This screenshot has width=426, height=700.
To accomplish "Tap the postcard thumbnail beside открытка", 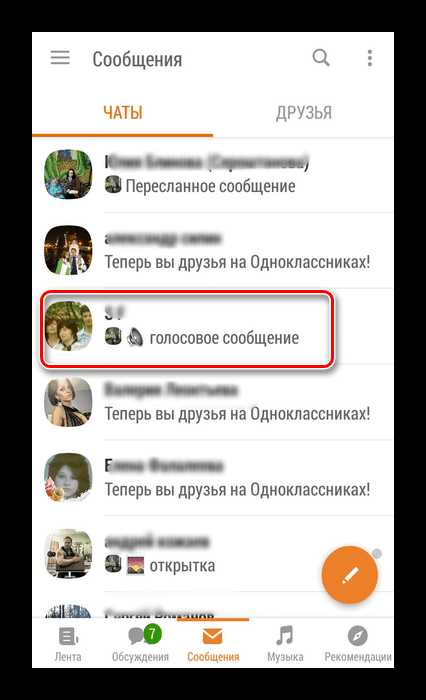I will tap(136, 566).
